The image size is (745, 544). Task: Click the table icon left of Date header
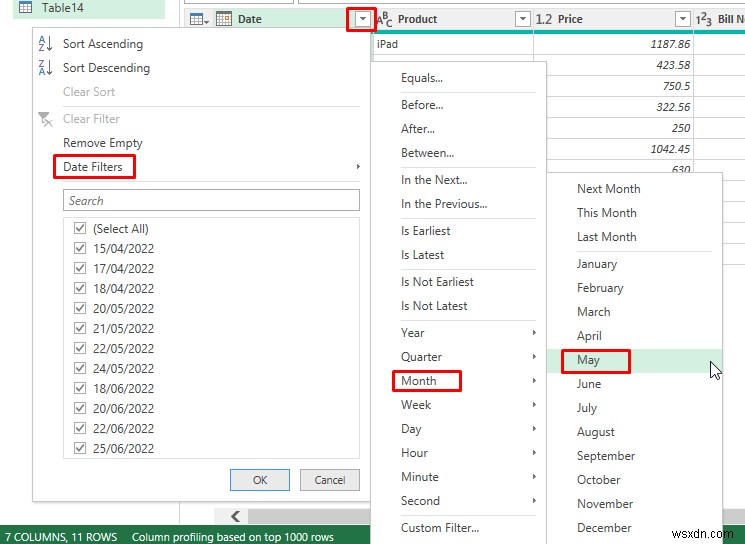199,19
